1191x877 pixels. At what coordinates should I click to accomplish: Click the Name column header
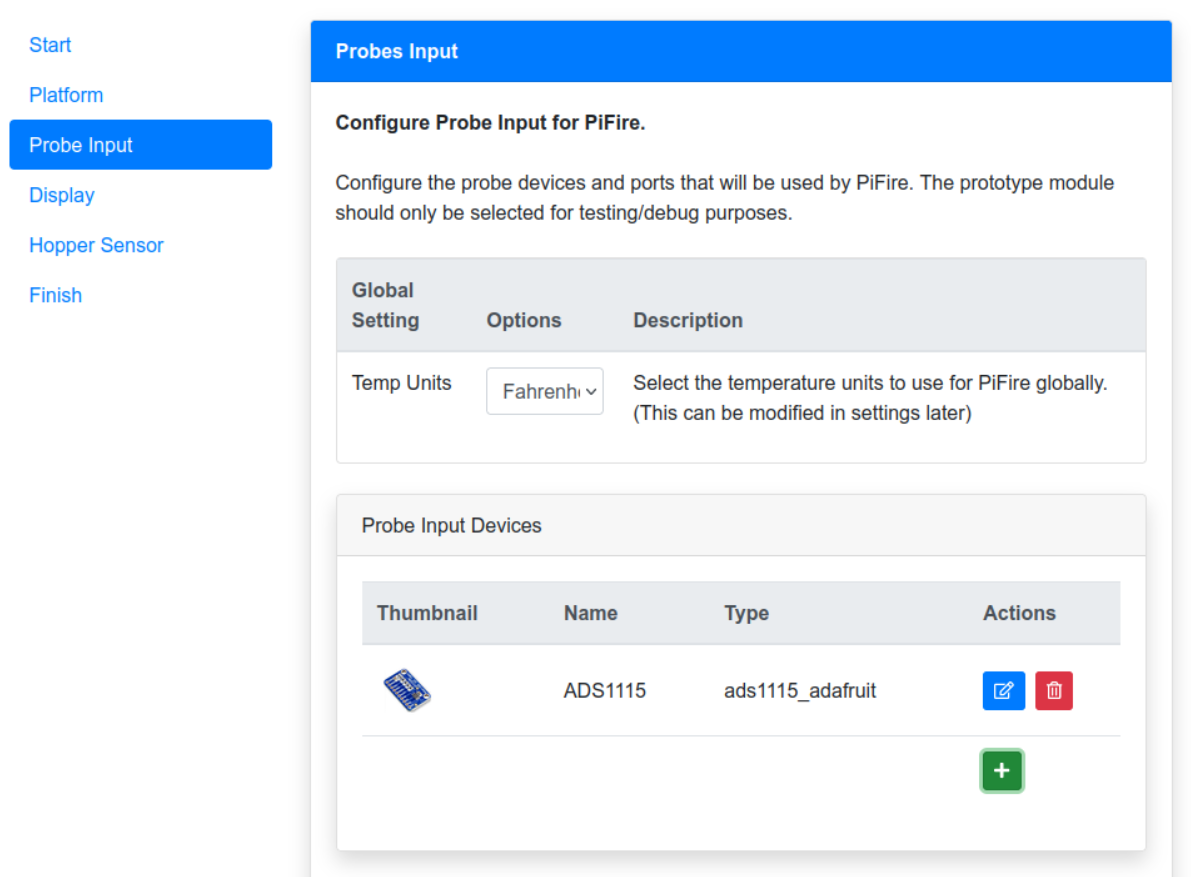pos(590,613)
